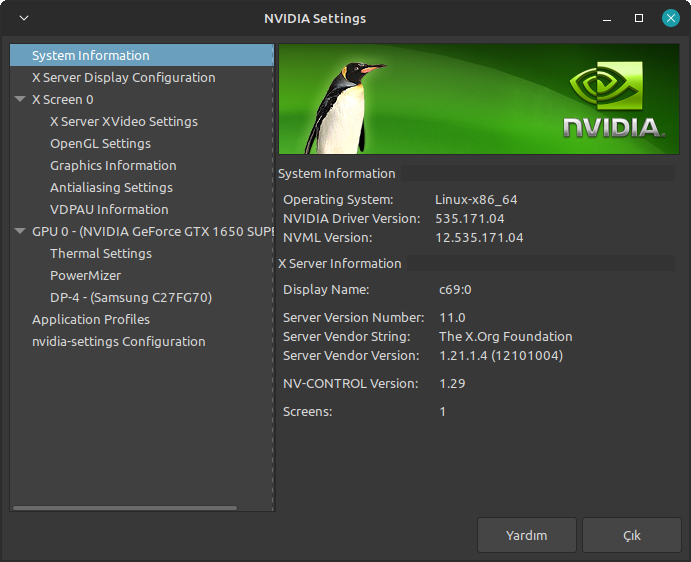
Task: Minimize the NVIDIA Settings window
Action: coord(607,19)
